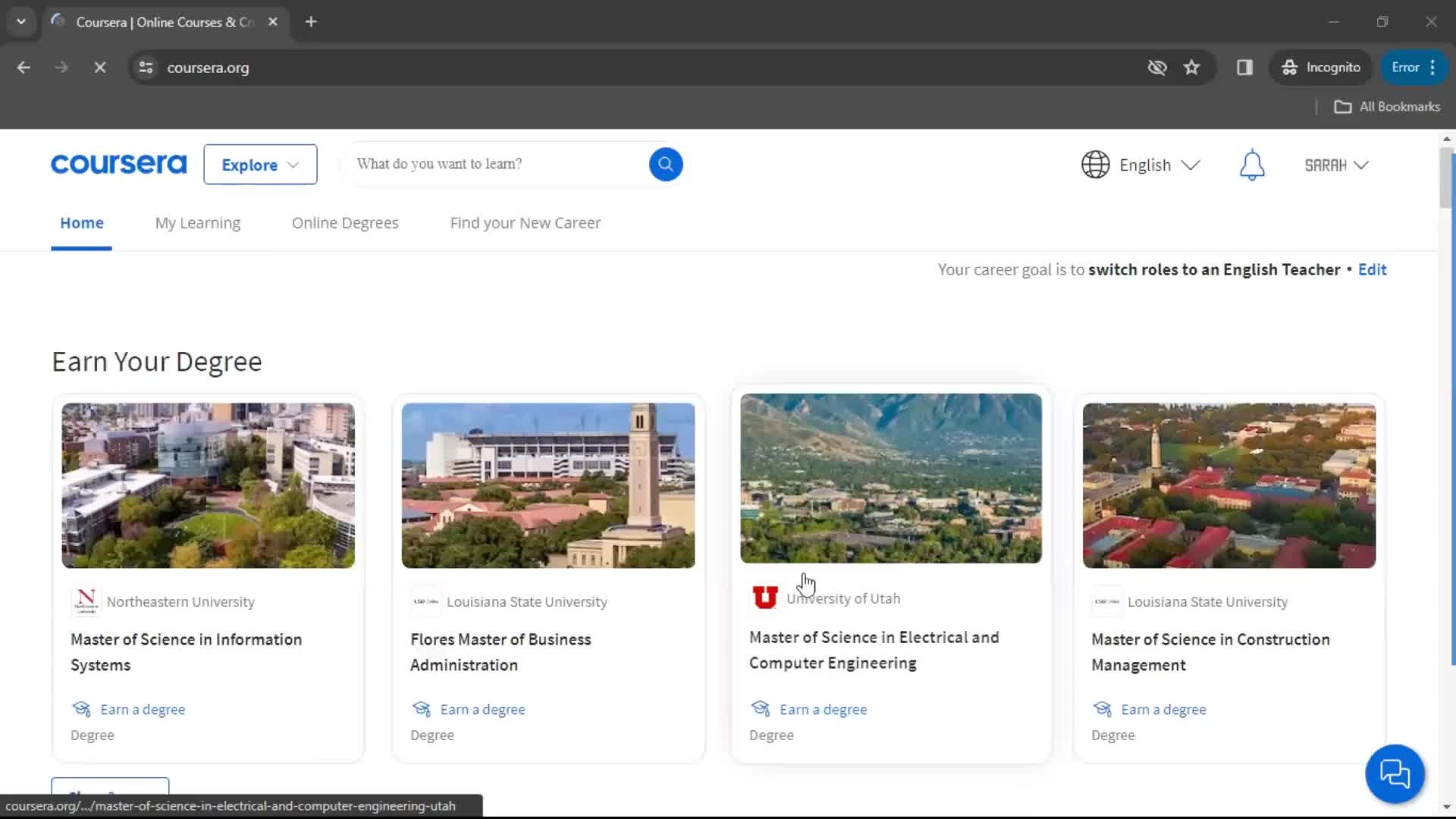Click the tracking protection eye icon
1456x819 pixels.
1156,67
